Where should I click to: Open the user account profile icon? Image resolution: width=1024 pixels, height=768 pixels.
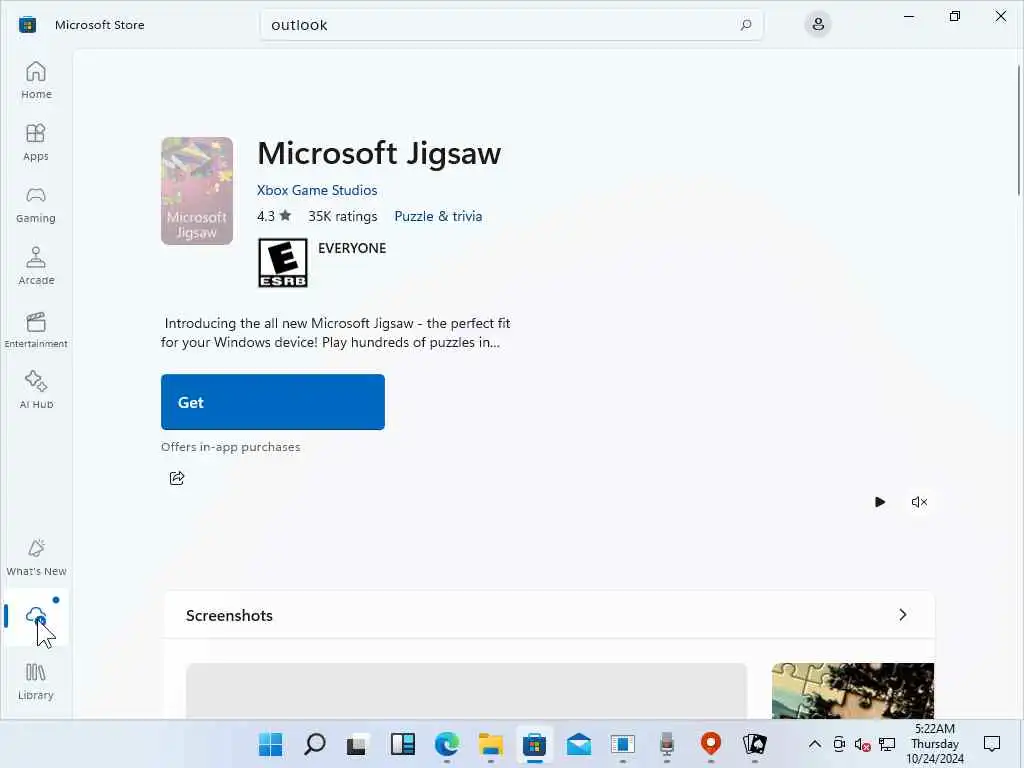coord(818,25)
